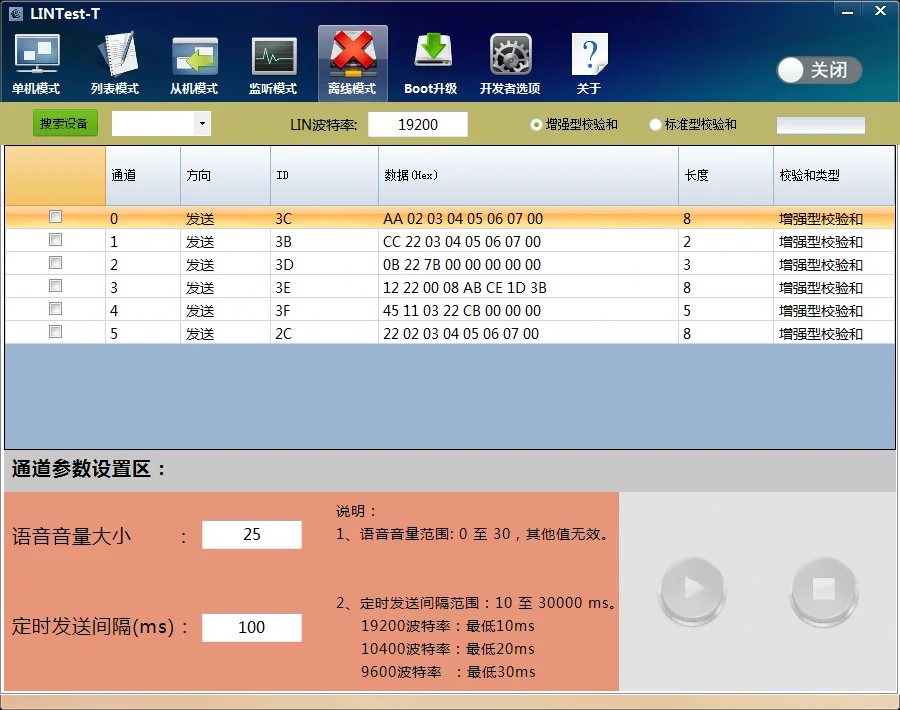Click the empty status field beside 标准型校验和
The height and width of the screenshot is (710, 900).
(821, 125)
